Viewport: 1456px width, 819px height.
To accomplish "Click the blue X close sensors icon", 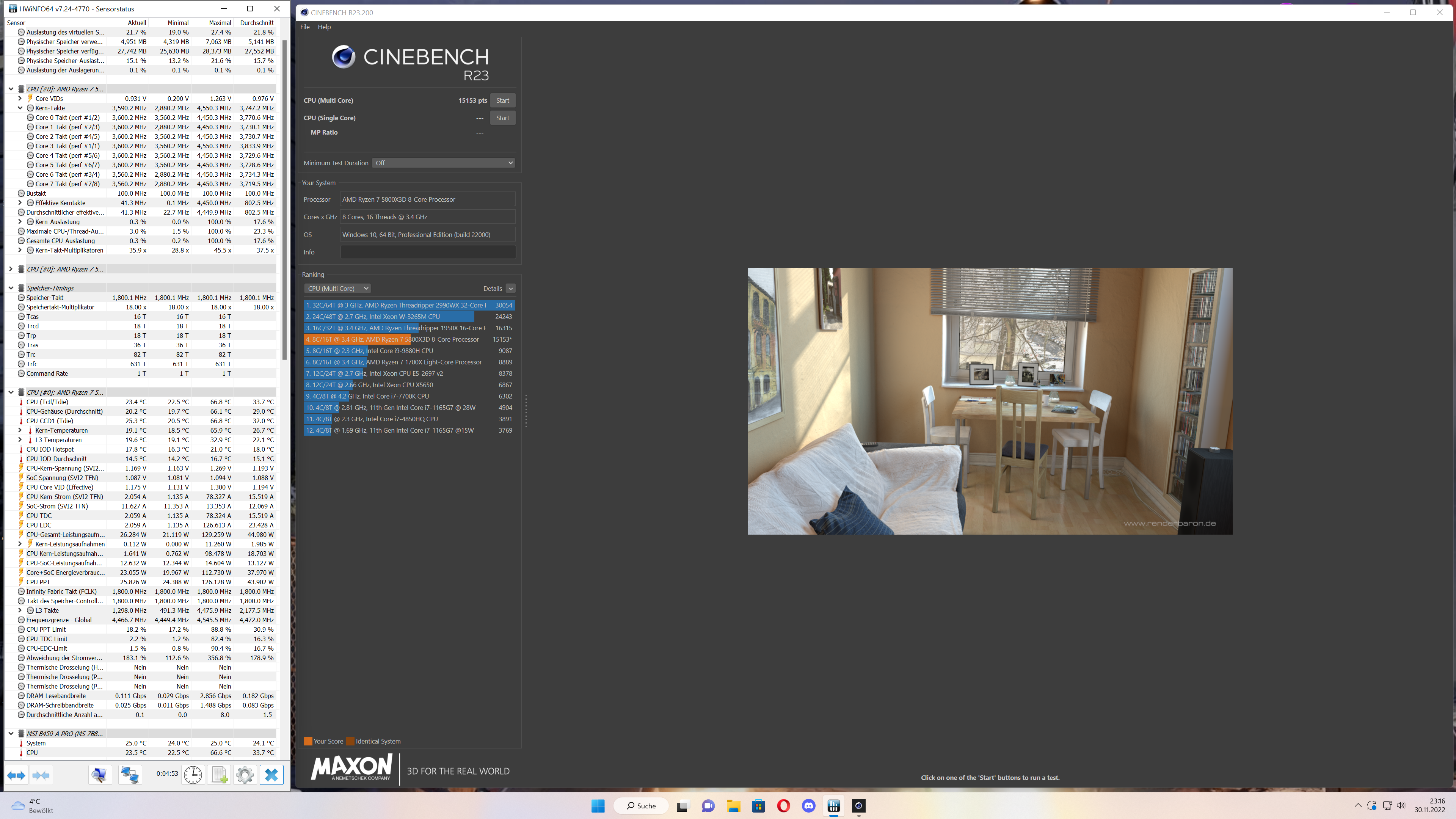I will [271, 775].
